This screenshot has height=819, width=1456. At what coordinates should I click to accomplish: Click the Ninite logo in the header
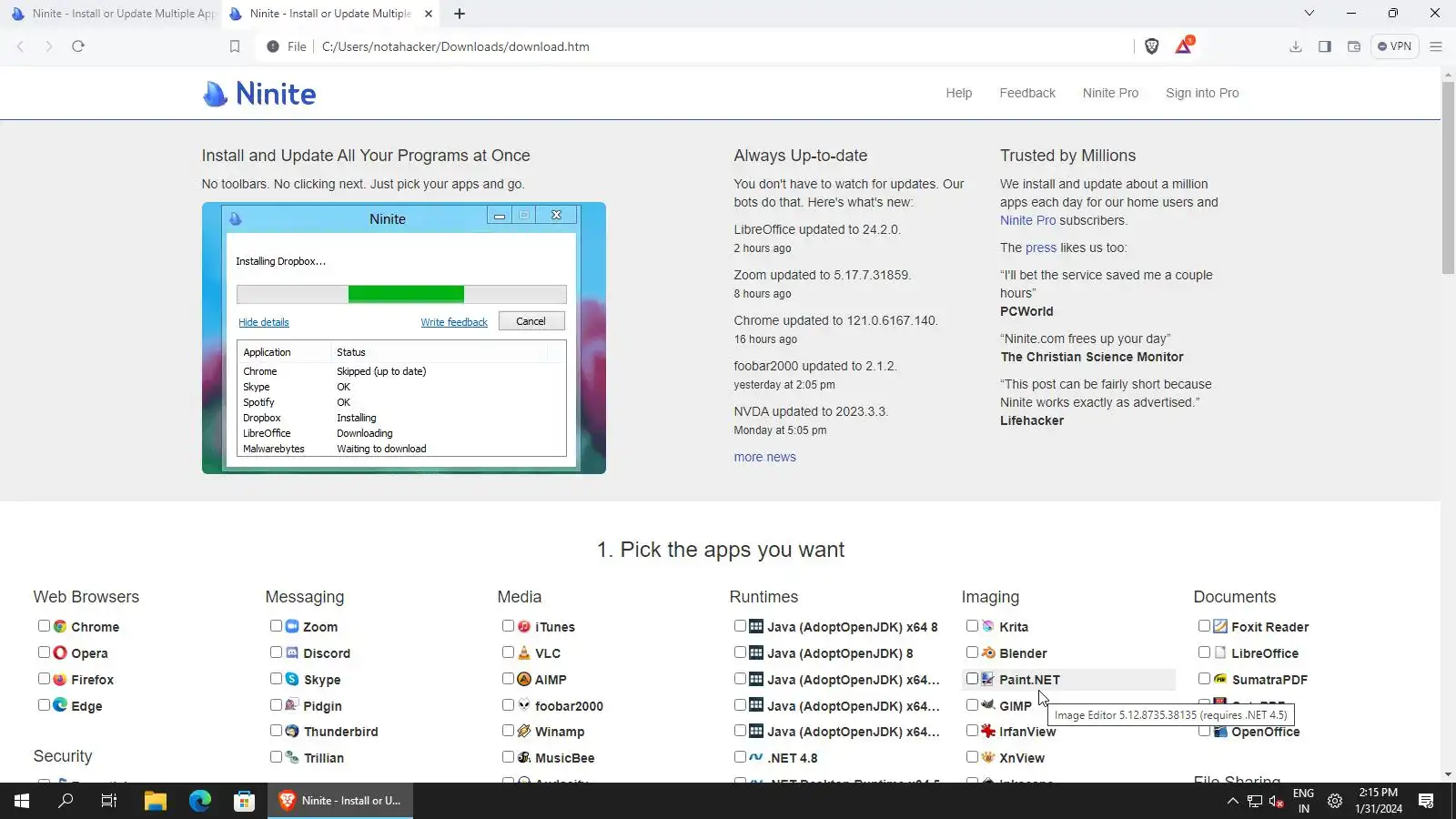259,94
